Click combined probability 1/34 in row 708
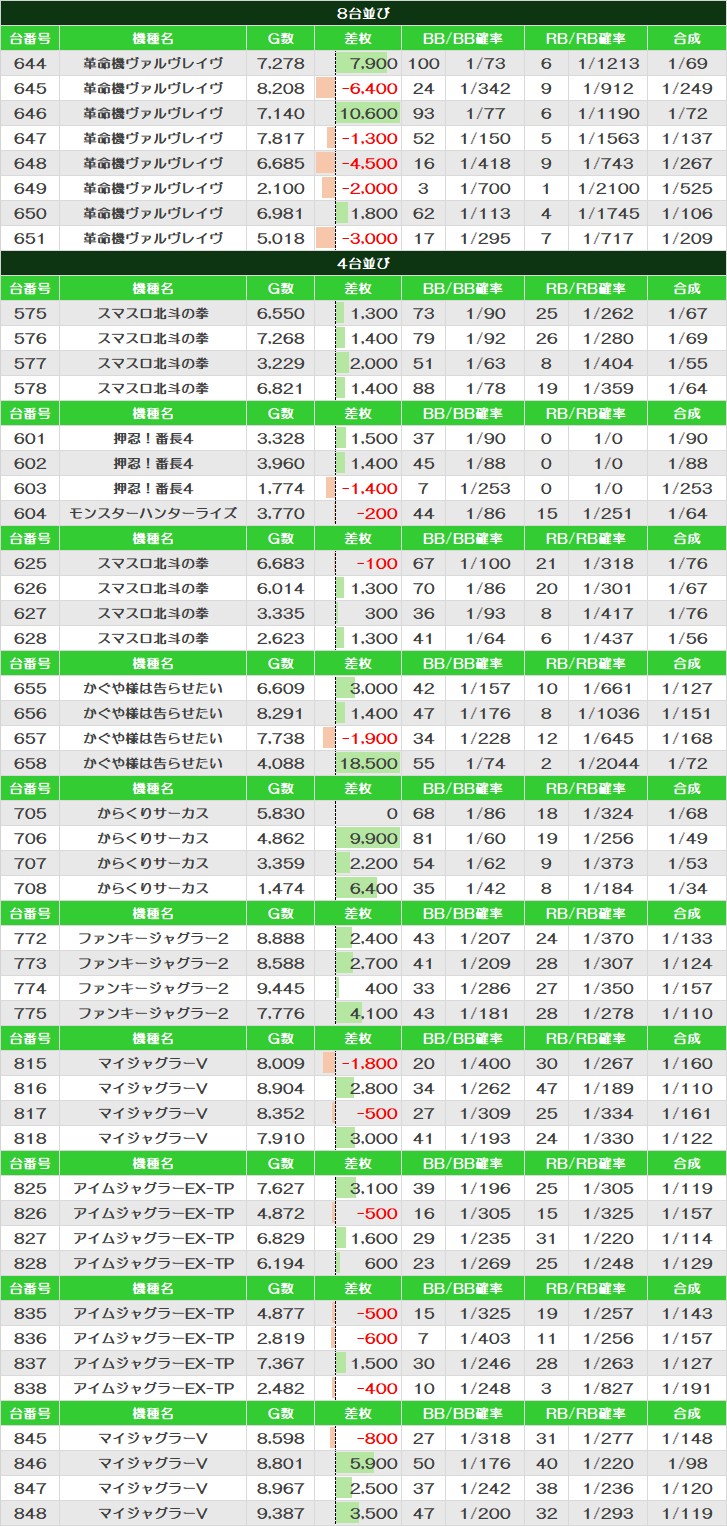727x1526 pixels. pyautogui.click(x=687, y=888)
